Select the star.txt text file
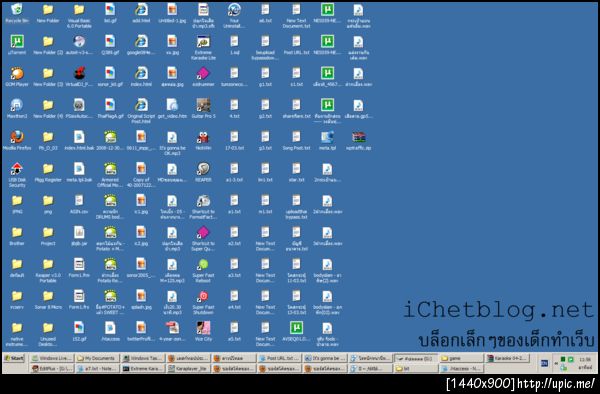600x394 pixels. pyautogui.click(x=296, y=172)
